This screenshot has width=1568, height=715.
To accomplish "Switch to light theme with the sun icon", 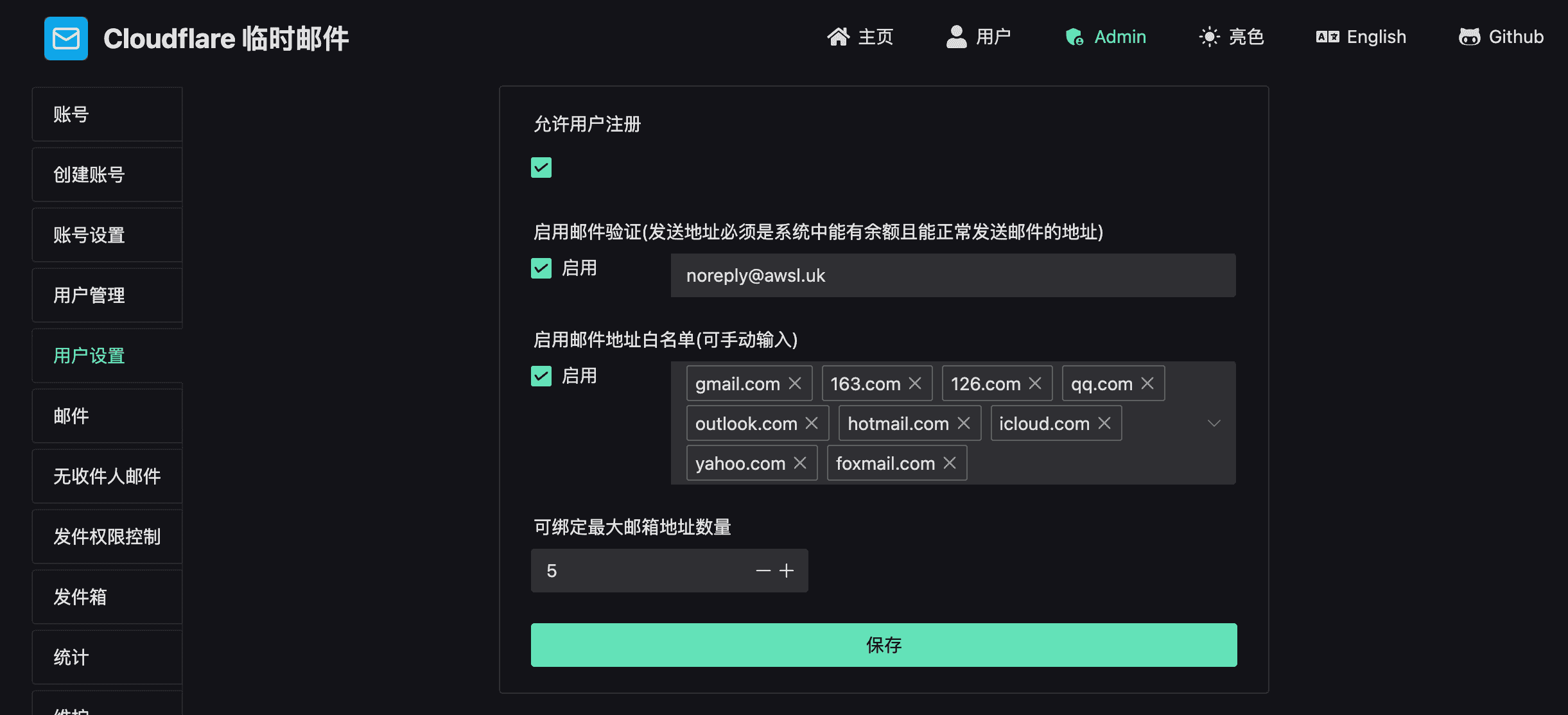I will click(x=1209, y=37).
